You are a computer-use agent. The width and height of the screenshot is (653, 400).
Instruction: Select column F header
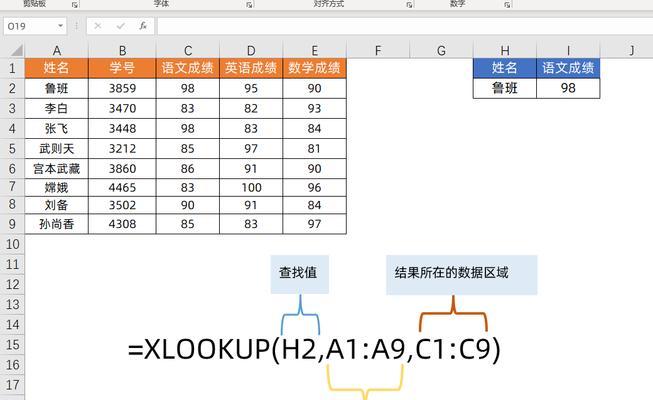378,50
